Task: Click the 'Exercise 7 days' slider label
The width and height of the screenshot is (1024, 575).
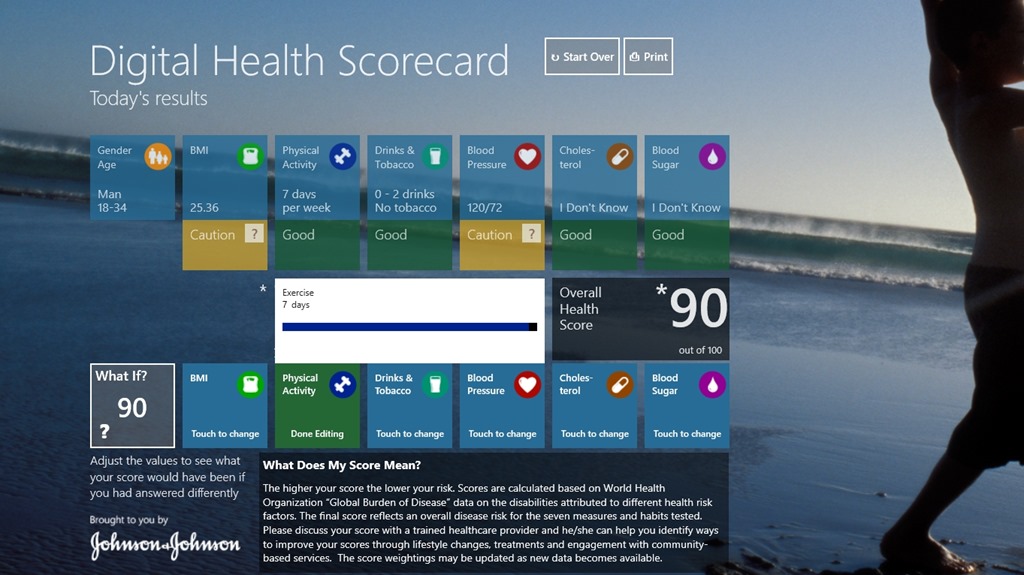Action: click(298, 299)
